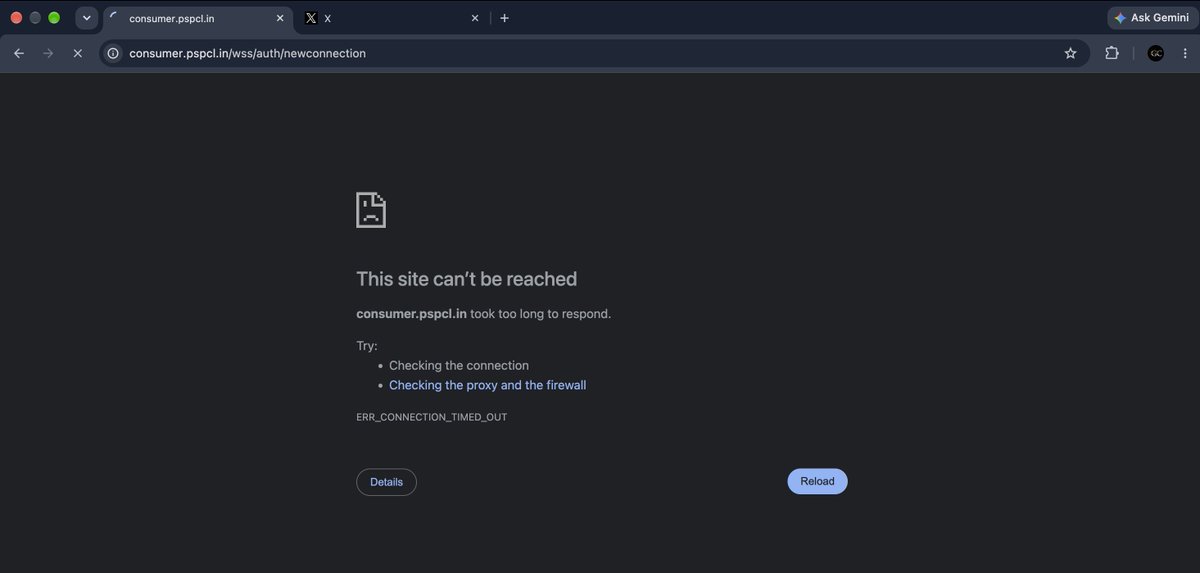Open a new tab with plus
This screenshot has height=573, width=1200.
pyautogui.click(x=504, y=18)
